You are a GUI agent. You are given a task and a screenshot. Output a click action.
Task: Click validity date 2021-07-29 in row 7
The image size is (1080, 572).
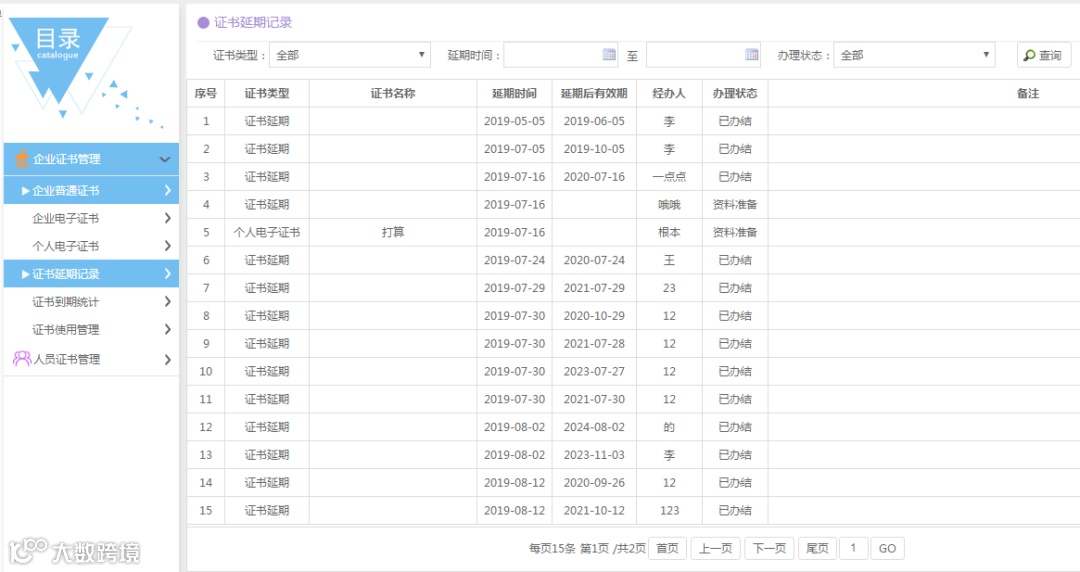(x=594, y=288)
